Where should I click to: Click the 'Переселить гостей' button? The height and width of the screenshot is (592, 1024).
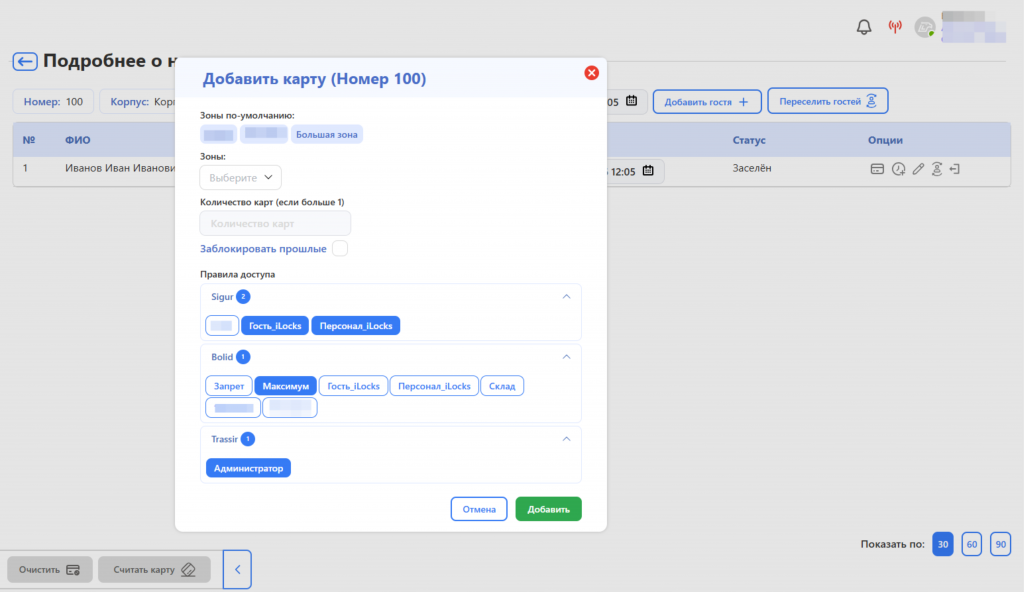[x=827, y=101]
